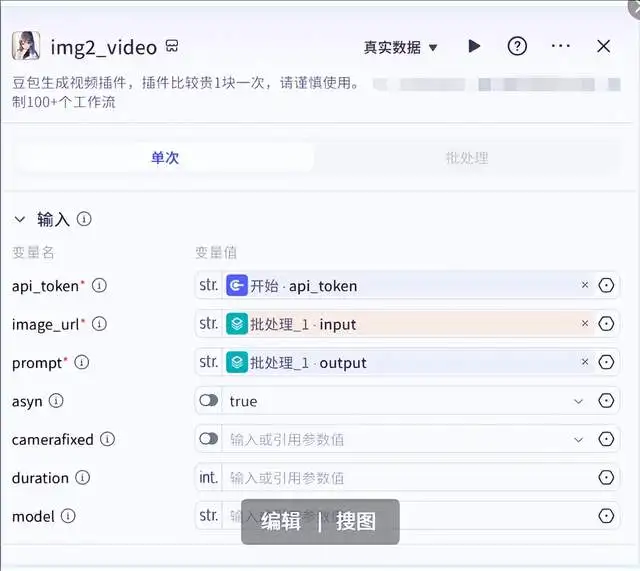This screenshot has width=640, height=571.
Task: Open variable picker for asyn row
Action: (x=606, y=401)
